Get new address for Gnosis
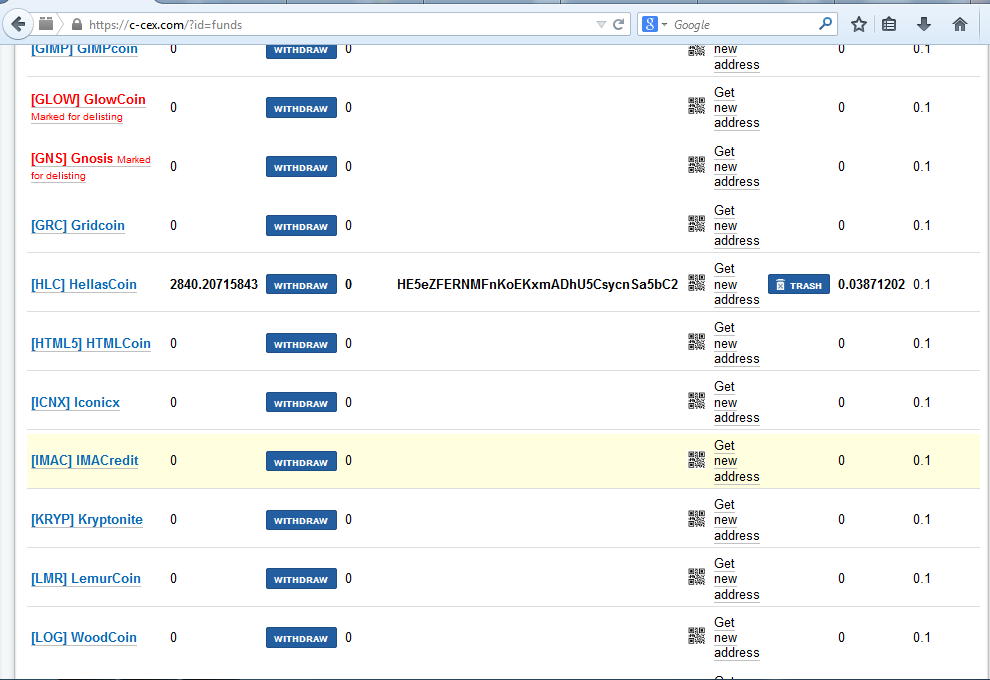 (x=736, y=167)
